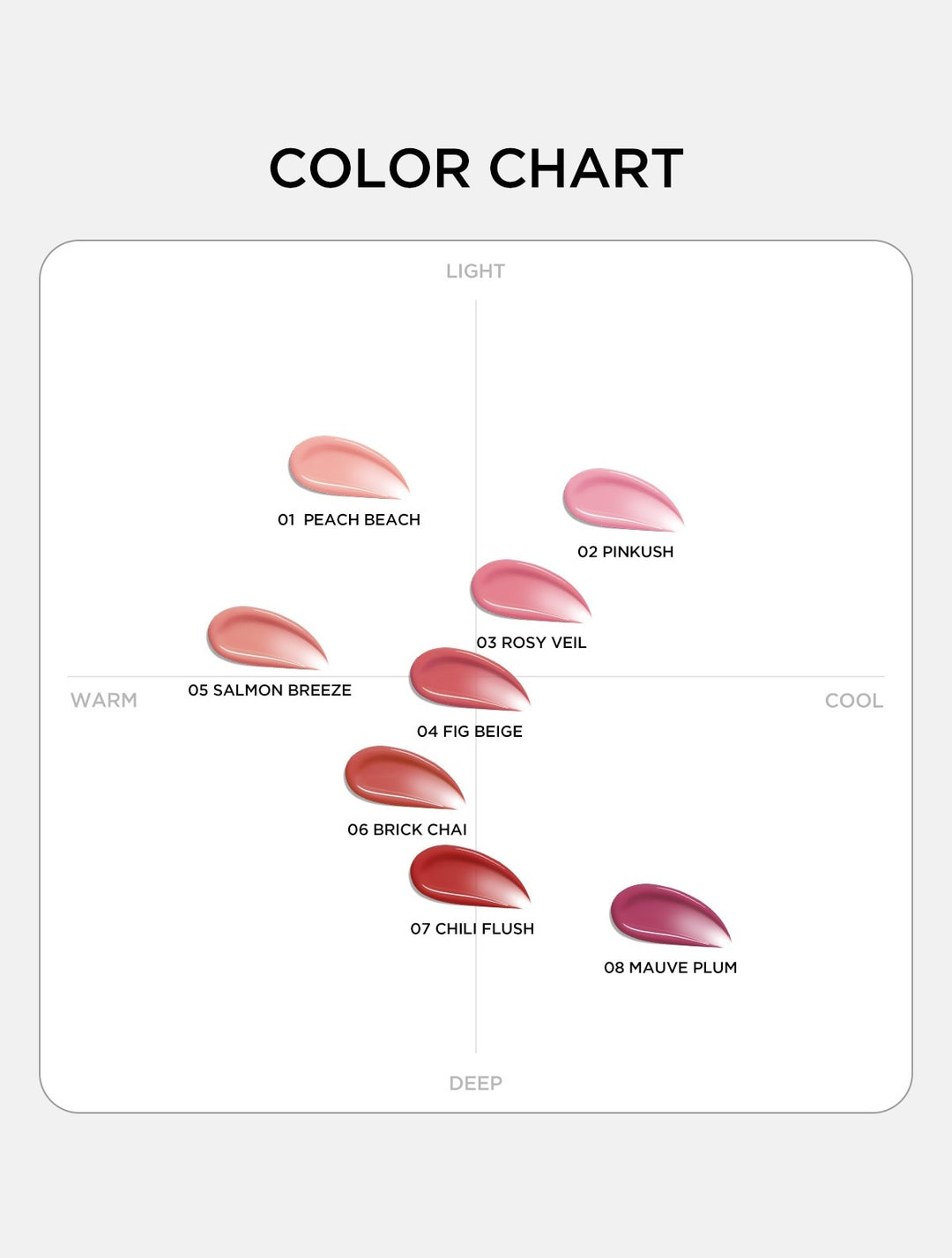Pick the Chili Flush red swatch
The width and height of the screenshot is (952, 1258).
pyautogui.click(x=466, y=875)
